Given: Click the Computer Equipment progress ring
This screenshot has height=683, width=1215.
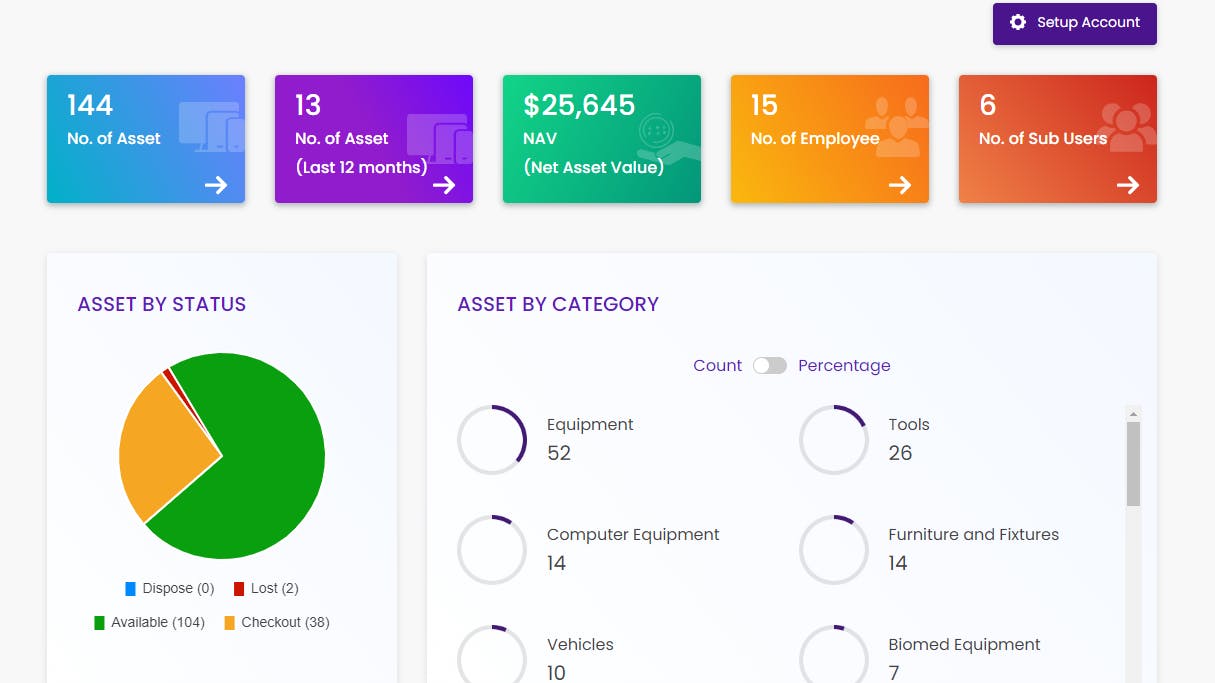Looking at the screenshot, I should coord(492,550).
